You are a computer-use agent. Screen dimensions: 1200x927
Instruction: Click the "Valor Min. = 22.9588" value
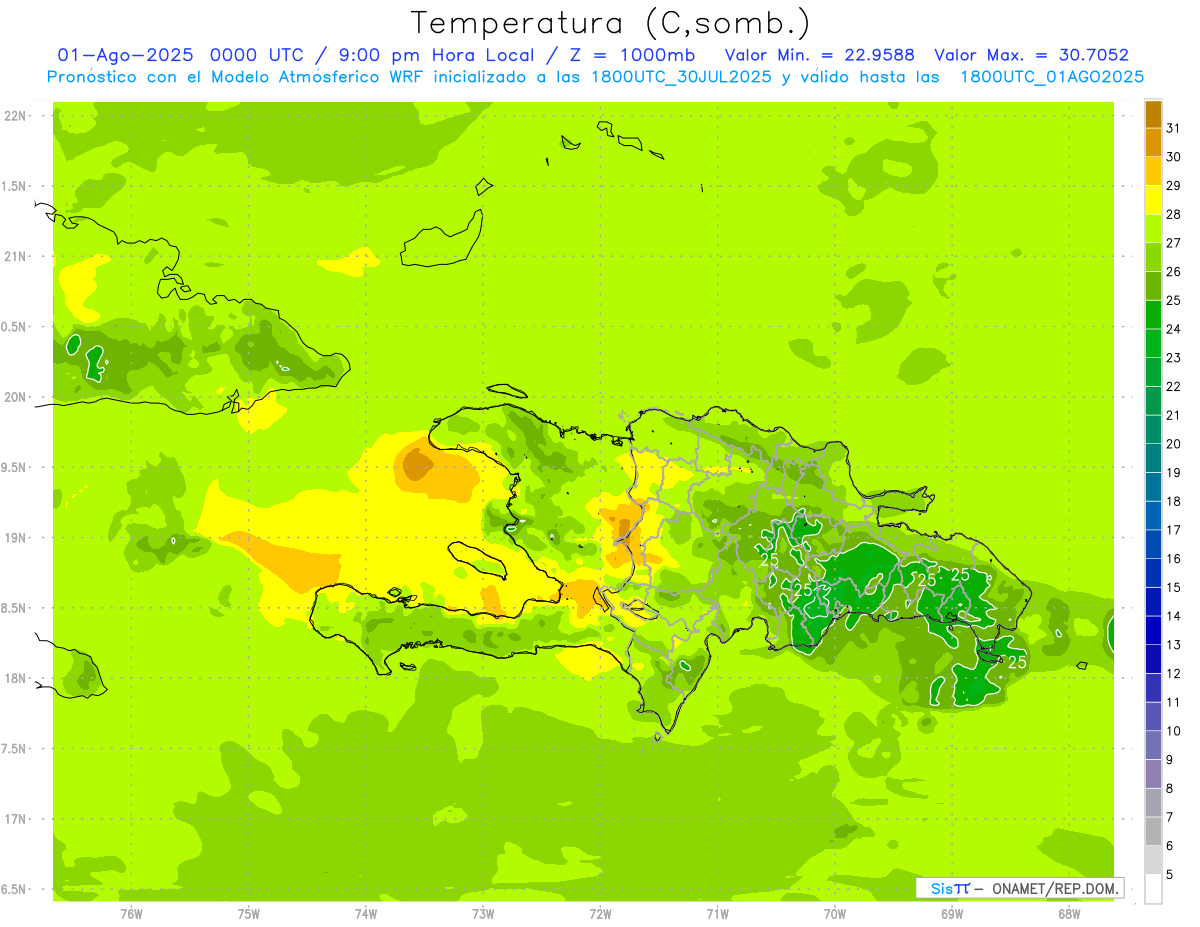(819, 55)
